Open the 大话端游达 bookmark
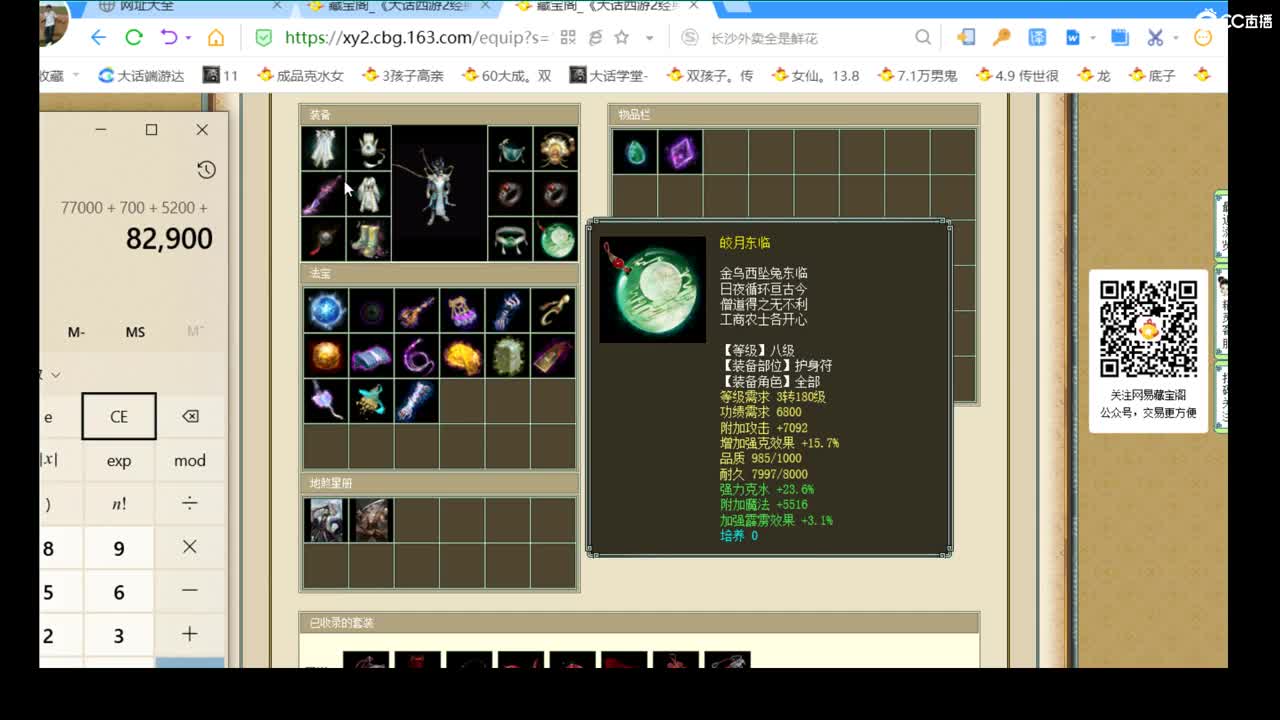 point(142,75)
